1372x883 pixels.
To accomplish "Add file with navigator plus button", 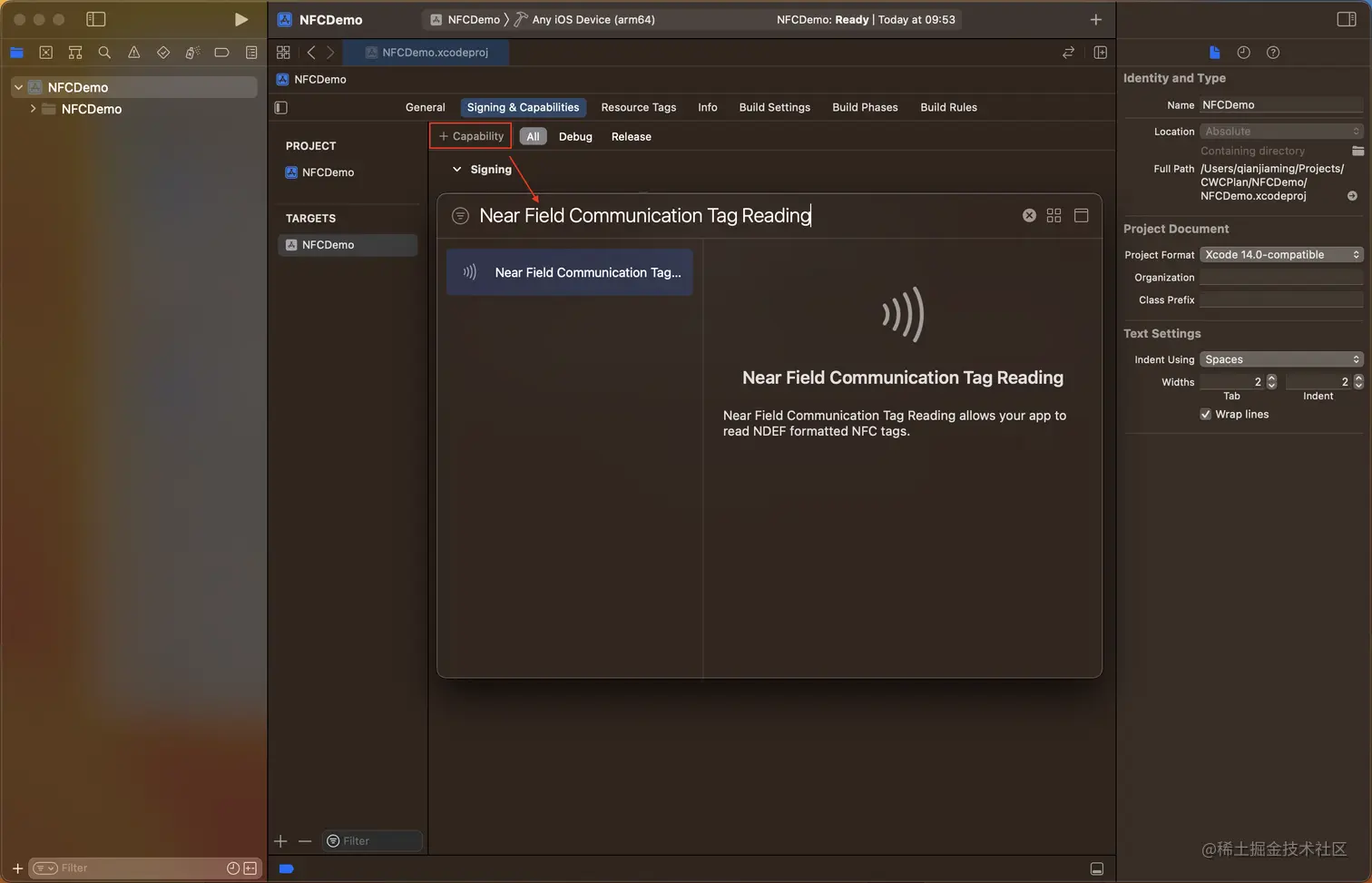I will [17, 868].
